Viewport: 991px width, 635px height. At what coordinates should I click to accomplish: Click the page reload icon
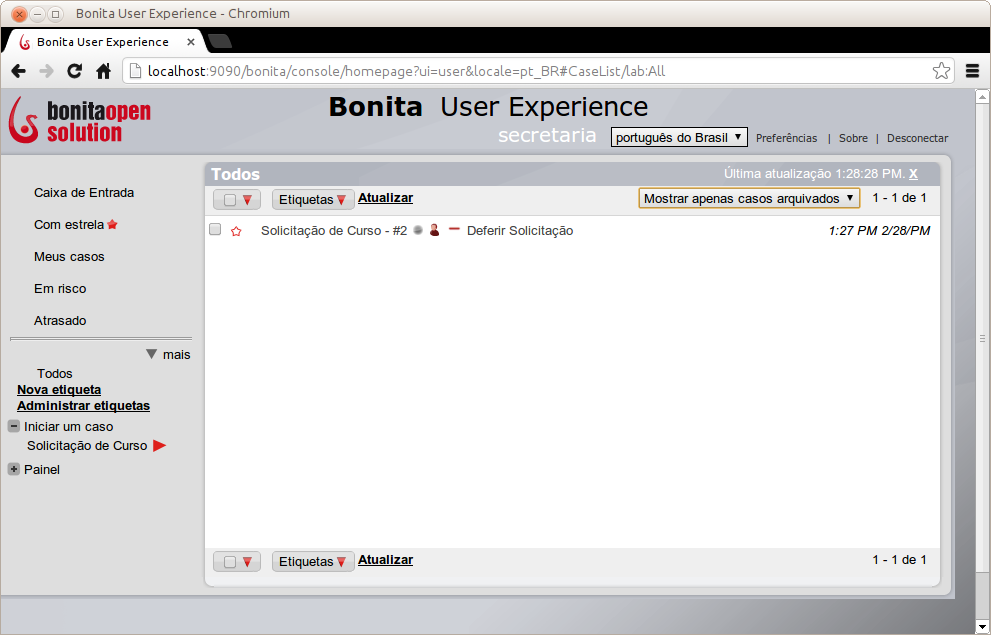74,71
